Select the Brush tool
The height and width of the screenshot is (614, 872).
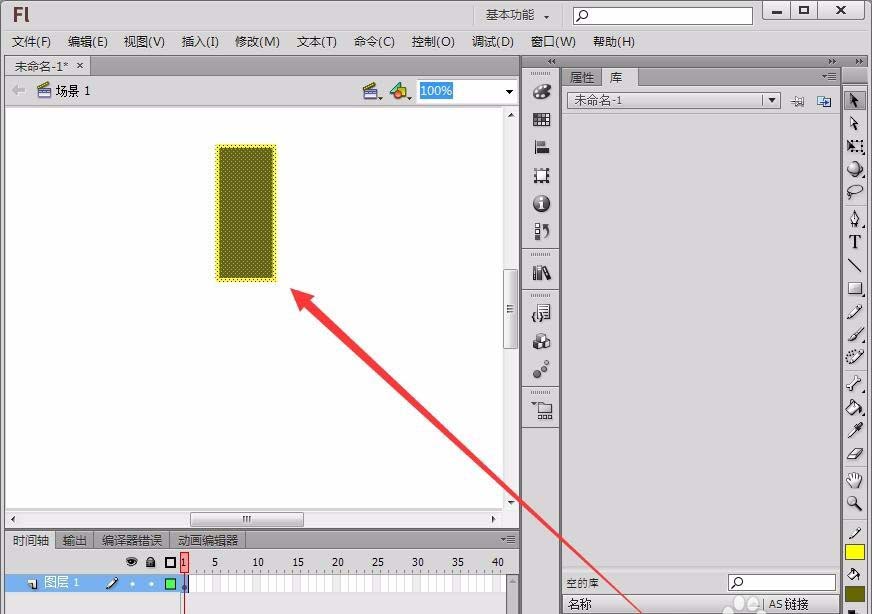855,334
